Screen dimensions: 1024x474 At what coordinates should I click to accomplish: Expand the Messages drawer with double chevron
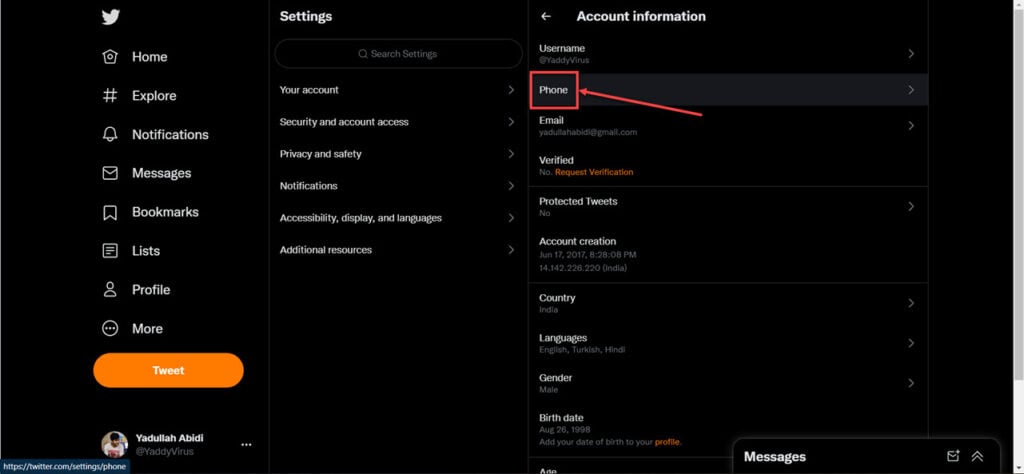978,456
